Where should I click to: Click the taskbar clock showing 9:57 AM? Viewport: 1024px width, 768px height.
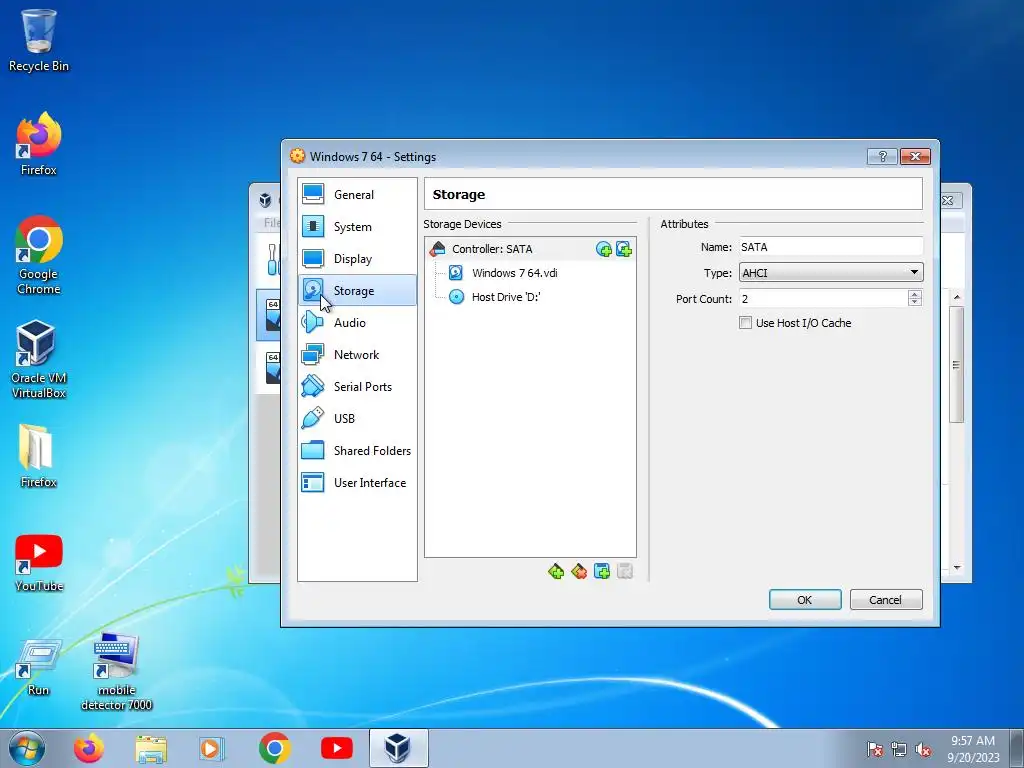[973, 749]
